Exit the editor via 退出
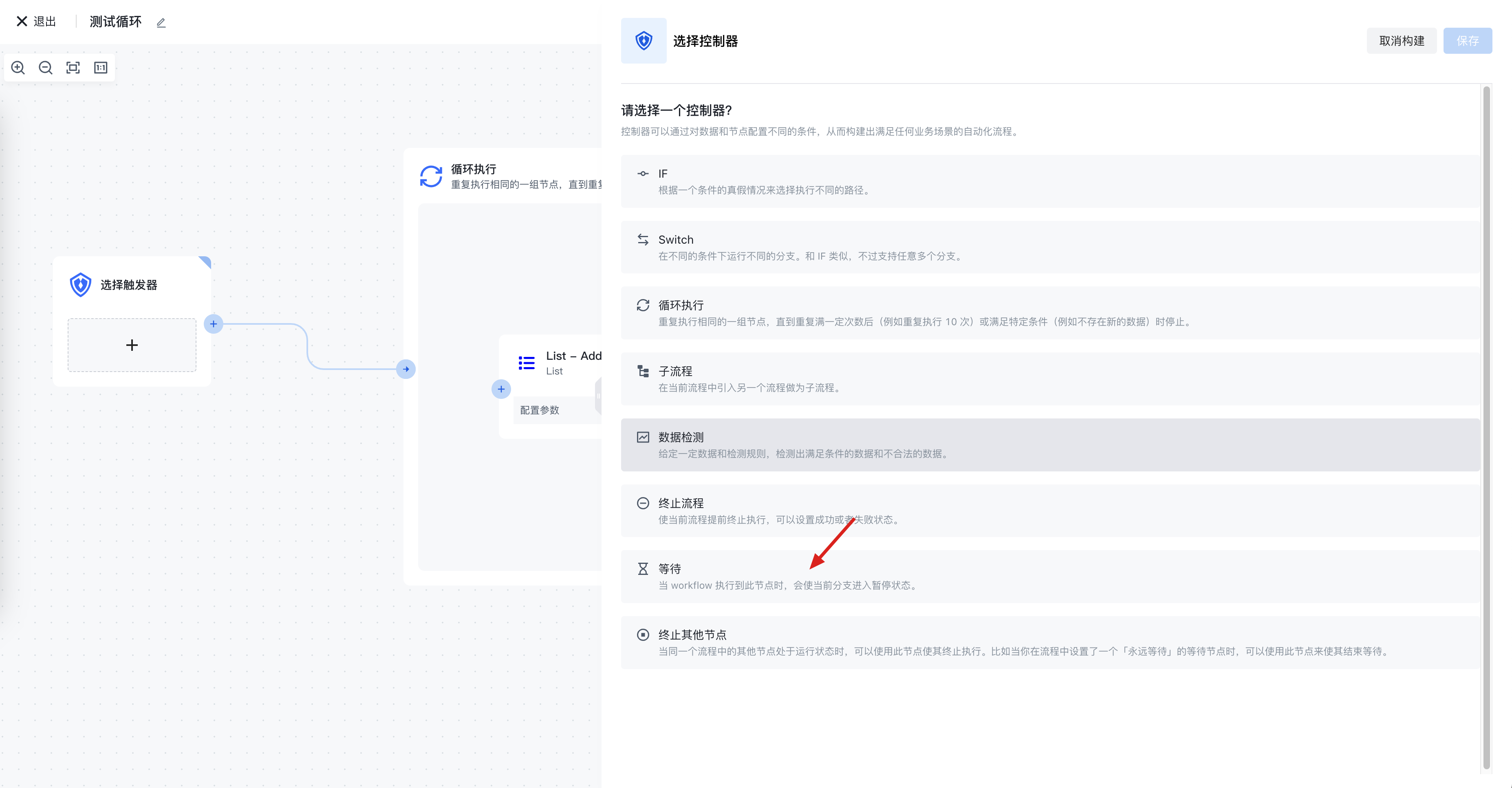 (36, 22)
